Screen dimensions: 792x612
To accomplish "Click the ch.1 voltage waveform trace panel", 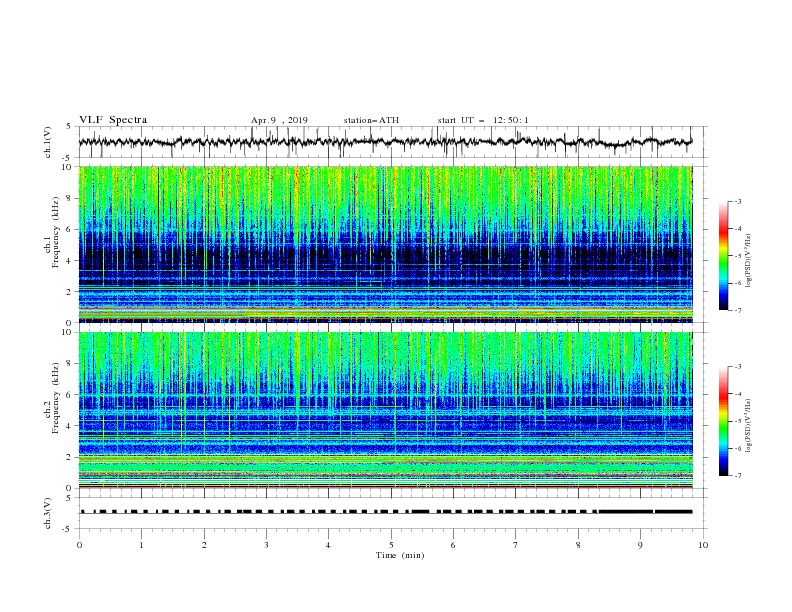I will (x=393, y=142).
